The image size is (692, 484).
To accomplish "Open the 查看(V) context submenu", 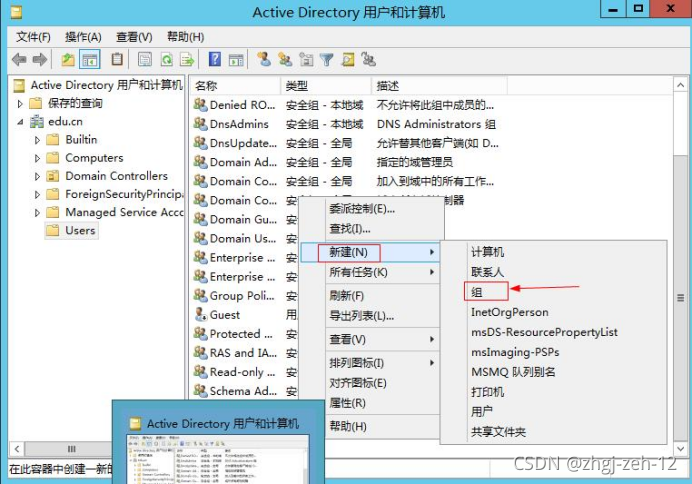I will [370, 339].
